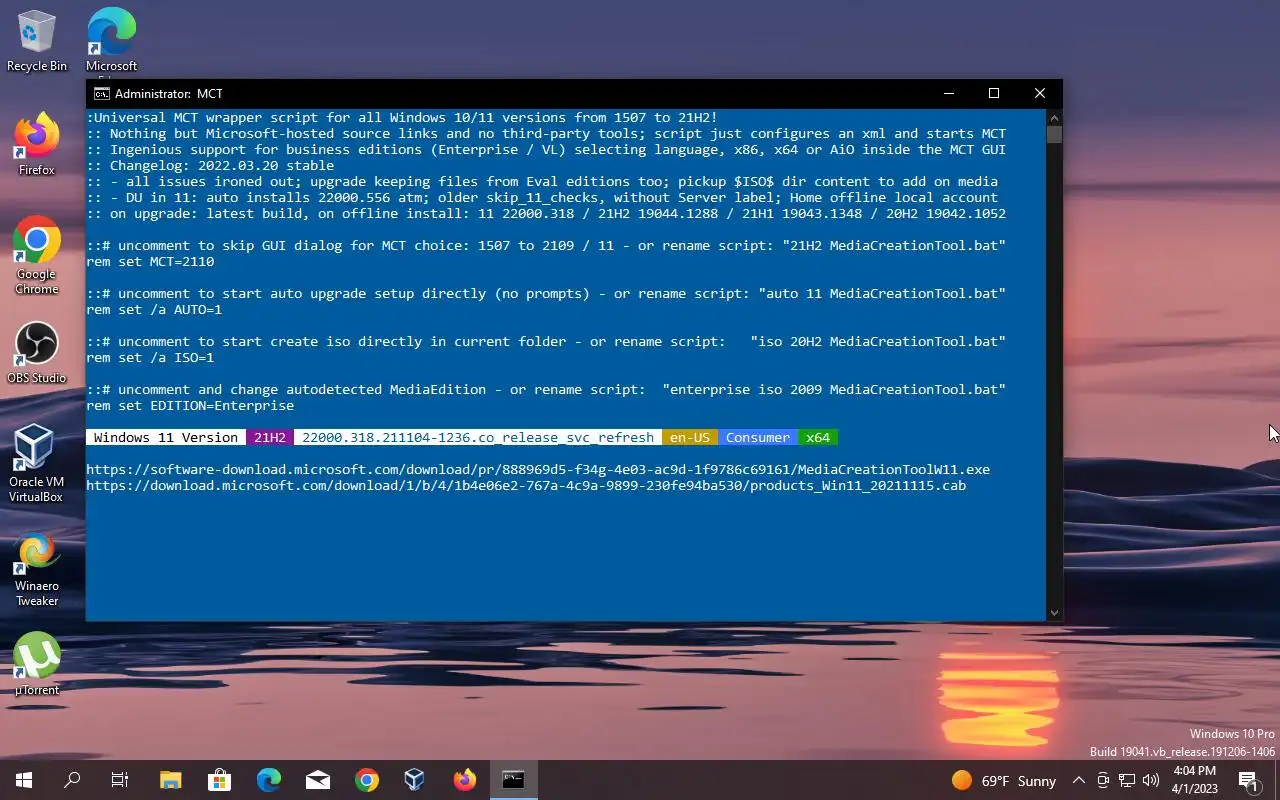Viewport: 1280px width, 800px height.
Task: Select the Winaero Tweaker desktop shortcut
Action: click(x=37, y=570)
